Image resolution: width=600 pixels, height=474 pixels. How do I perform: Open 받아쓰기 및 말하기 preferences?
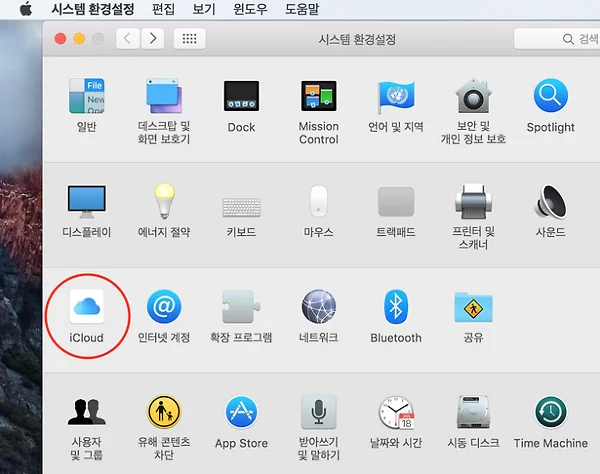[x=319, y=428]
